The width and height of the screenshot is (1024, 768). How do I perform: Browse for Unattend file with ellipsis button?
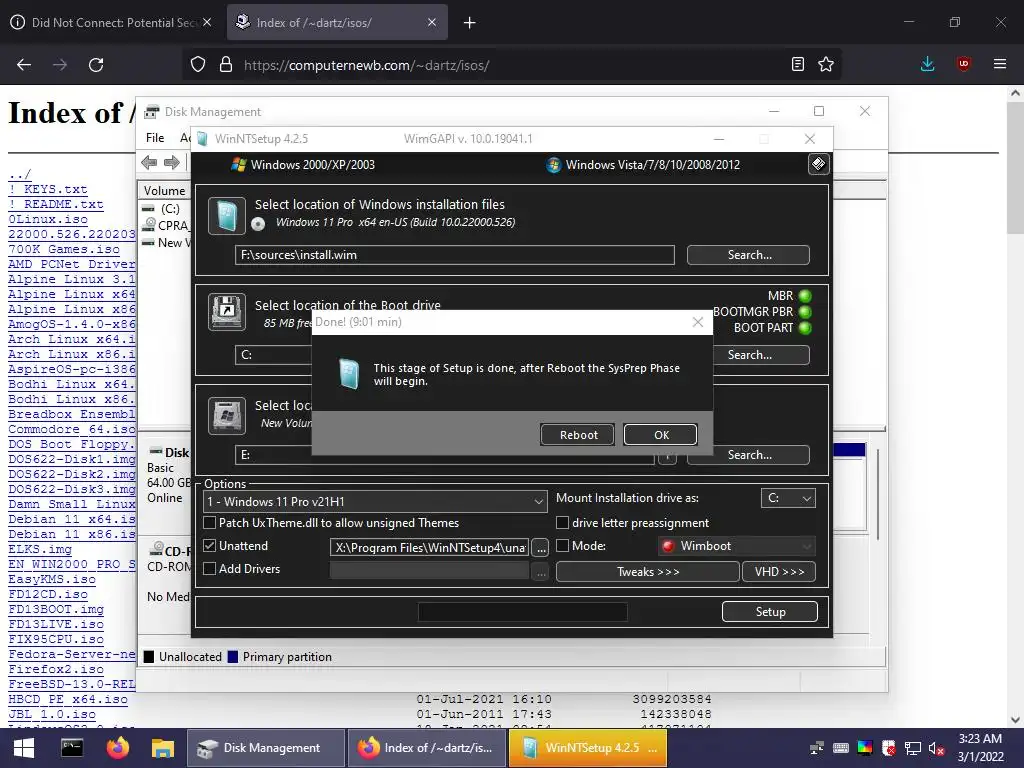pyautogui.click(x=540, y=548)
